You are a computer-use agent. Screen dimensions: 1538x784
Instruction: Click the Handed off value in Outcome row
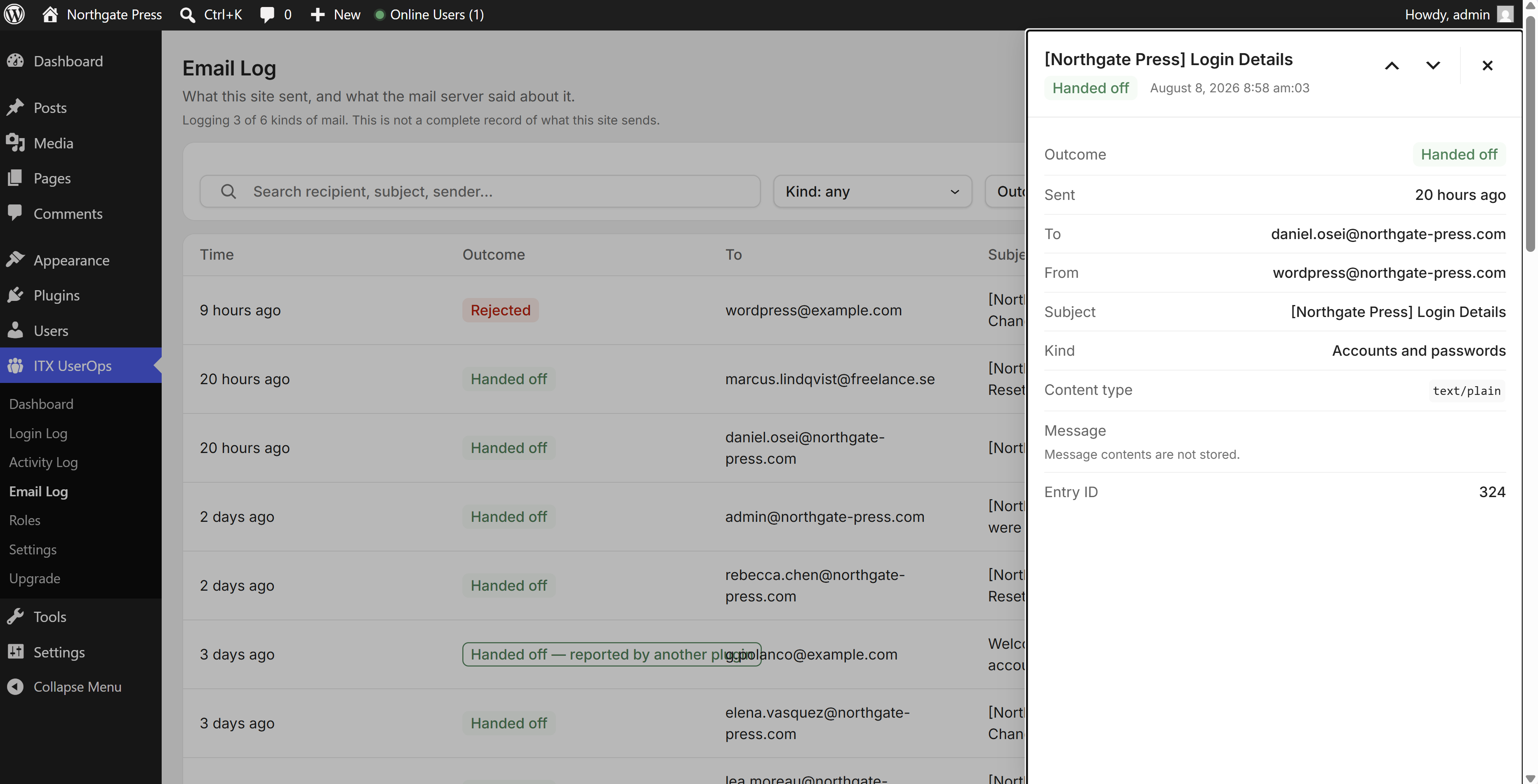(x=1458, y=155)
